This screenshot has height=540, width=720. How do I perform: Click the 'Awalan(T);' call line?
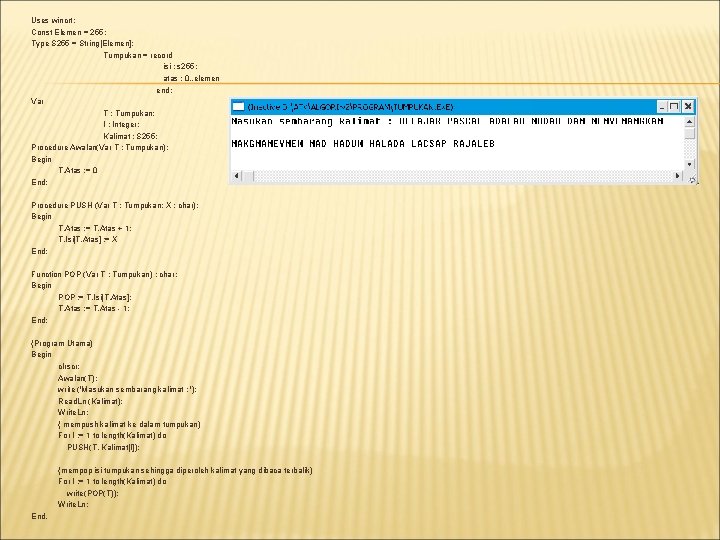click(78, 378)
